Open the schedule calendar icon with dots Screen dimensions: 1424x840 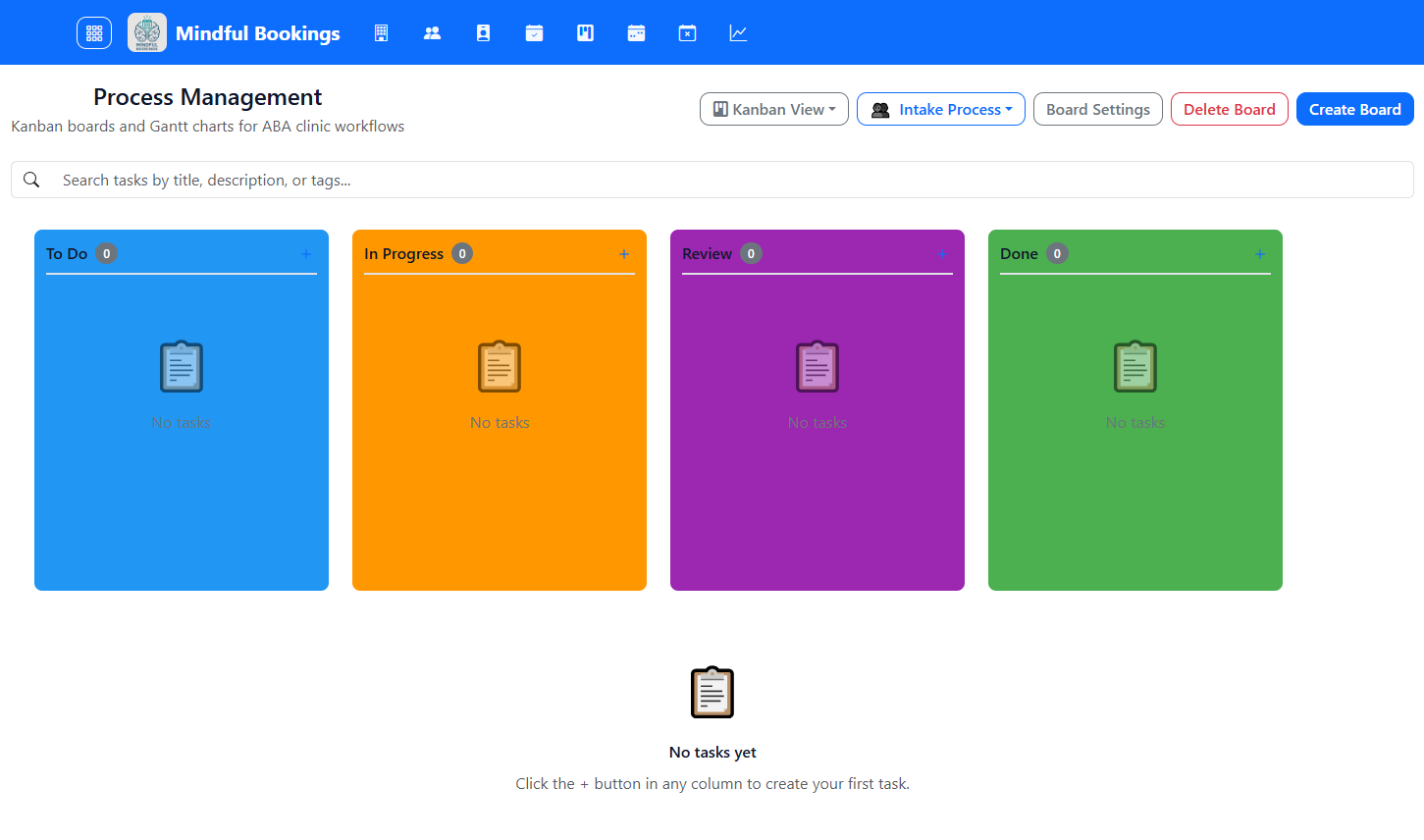coord(636,32)
